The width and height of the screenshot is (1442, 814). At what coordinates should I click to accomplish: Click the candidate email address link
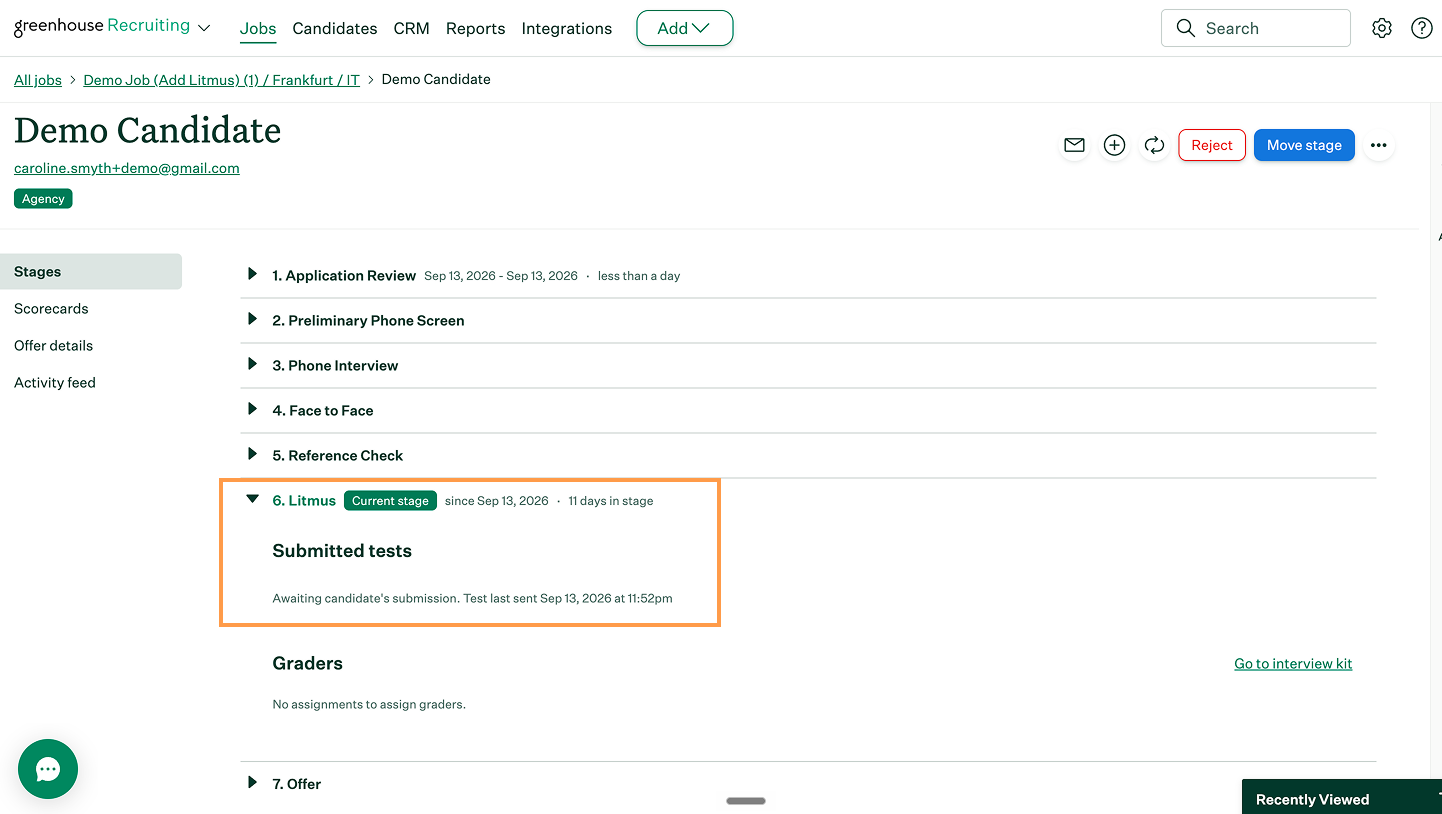pos(127,168)
